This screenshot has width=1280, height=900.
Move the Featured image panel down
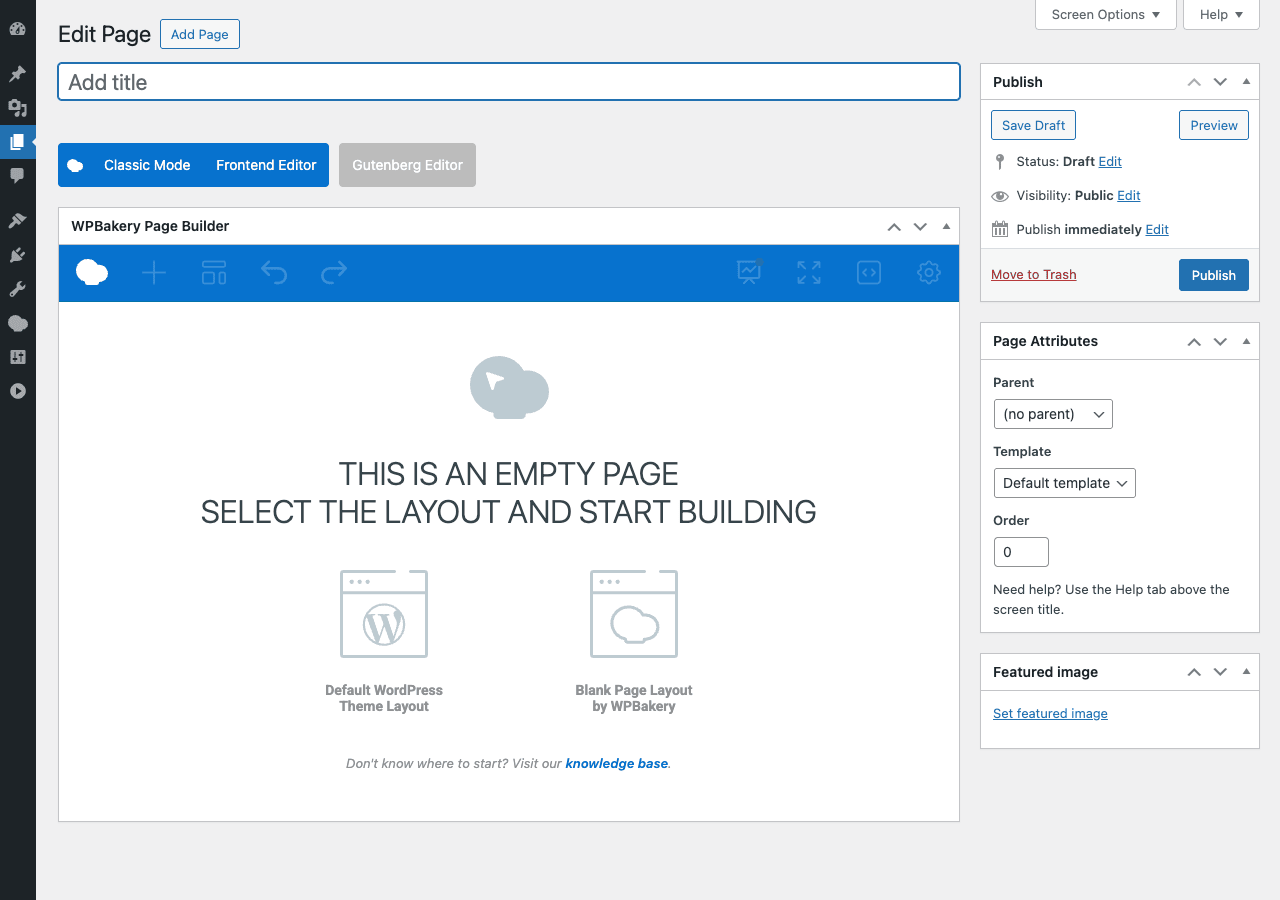click(x=1220, y=673)
